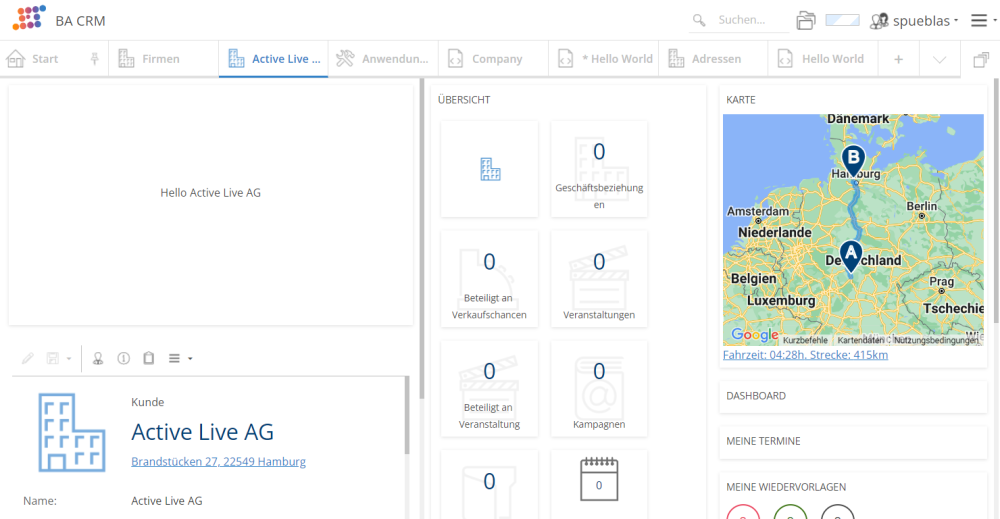Switch to the Firmen tab
This screenshot has height=519, width=1000.
(150, 59)
